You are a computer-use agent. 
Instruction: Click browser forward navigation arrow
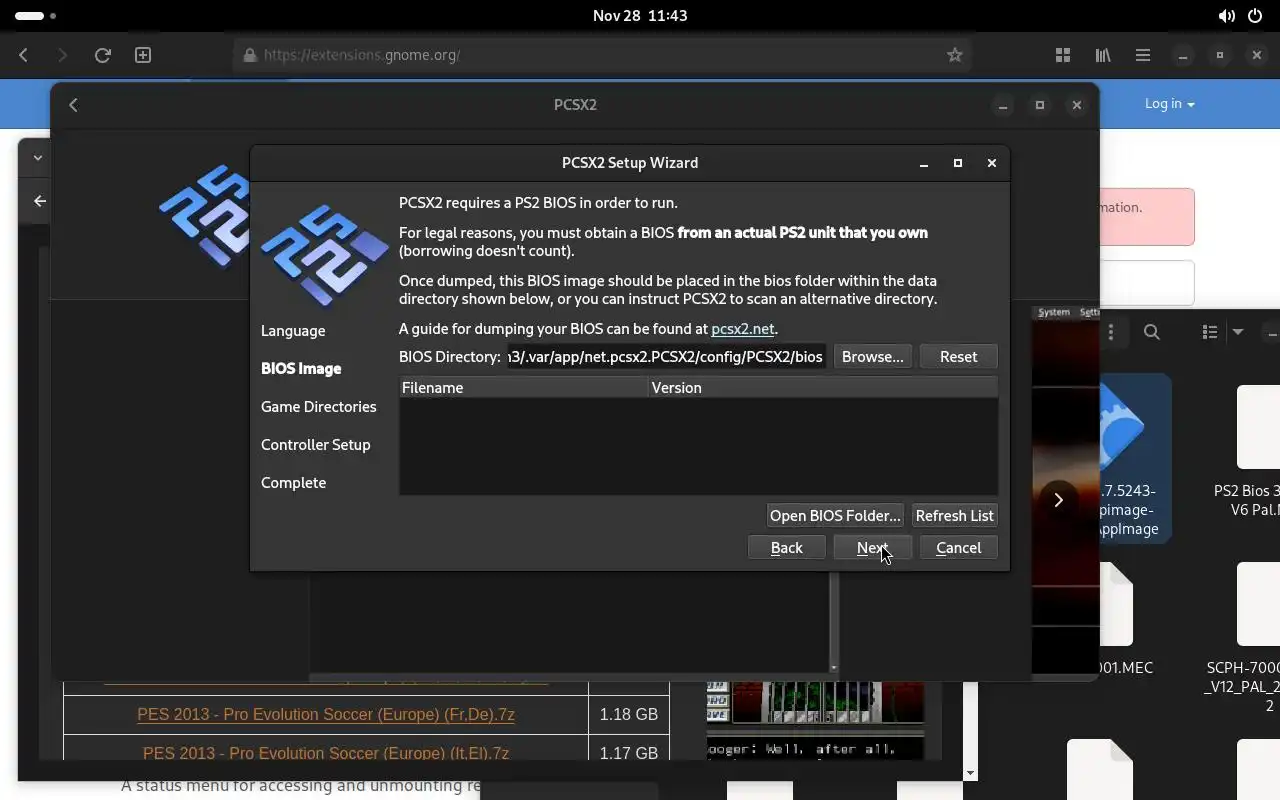click(62, 55)
